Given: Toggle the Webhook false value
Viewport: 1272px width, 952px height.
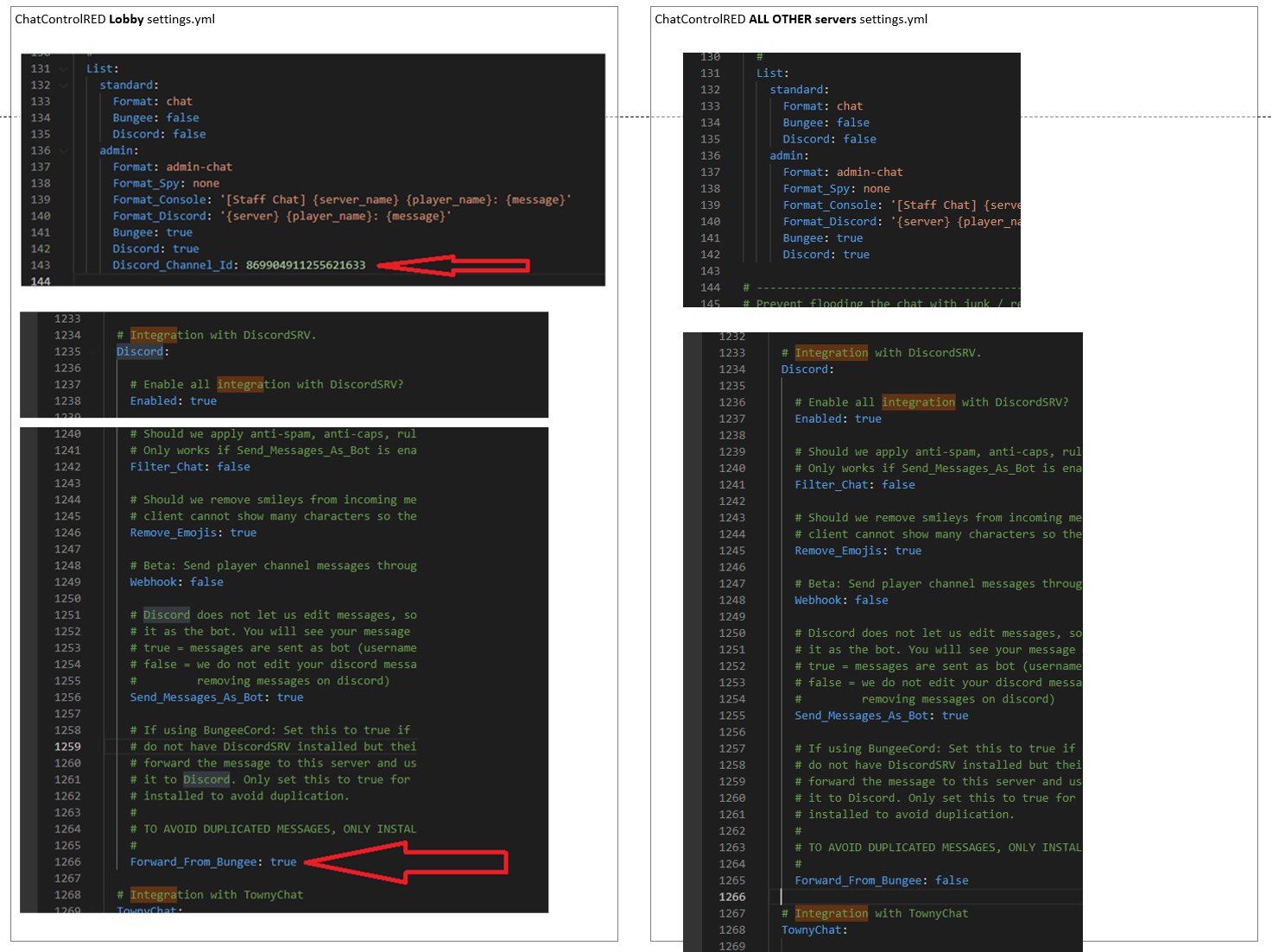Looking at the screenshot, I should point(206,582).
